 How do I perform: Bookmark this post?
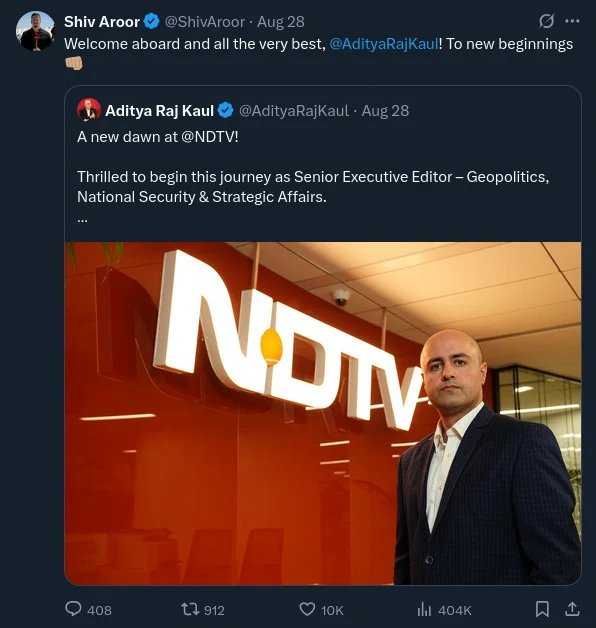click(x=542, y=609)
